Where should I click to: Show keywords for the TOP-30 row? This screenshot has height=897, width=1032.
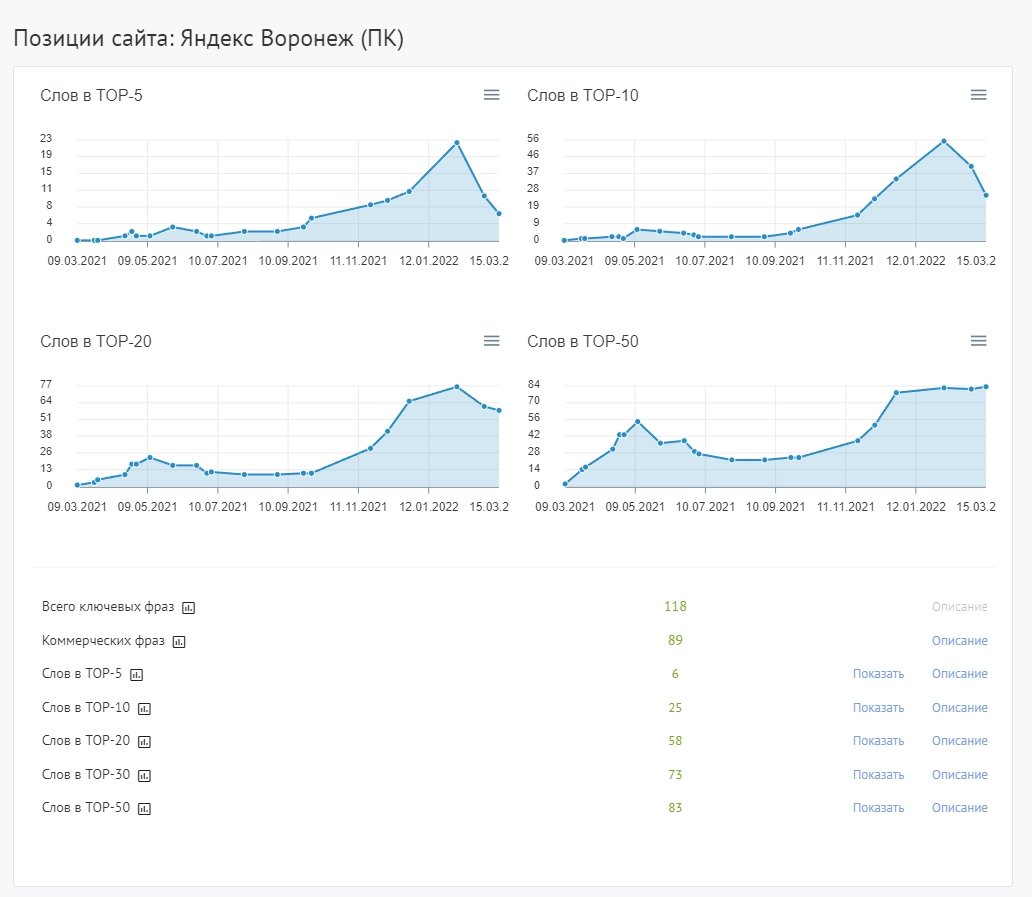click(x=878, y=775)
